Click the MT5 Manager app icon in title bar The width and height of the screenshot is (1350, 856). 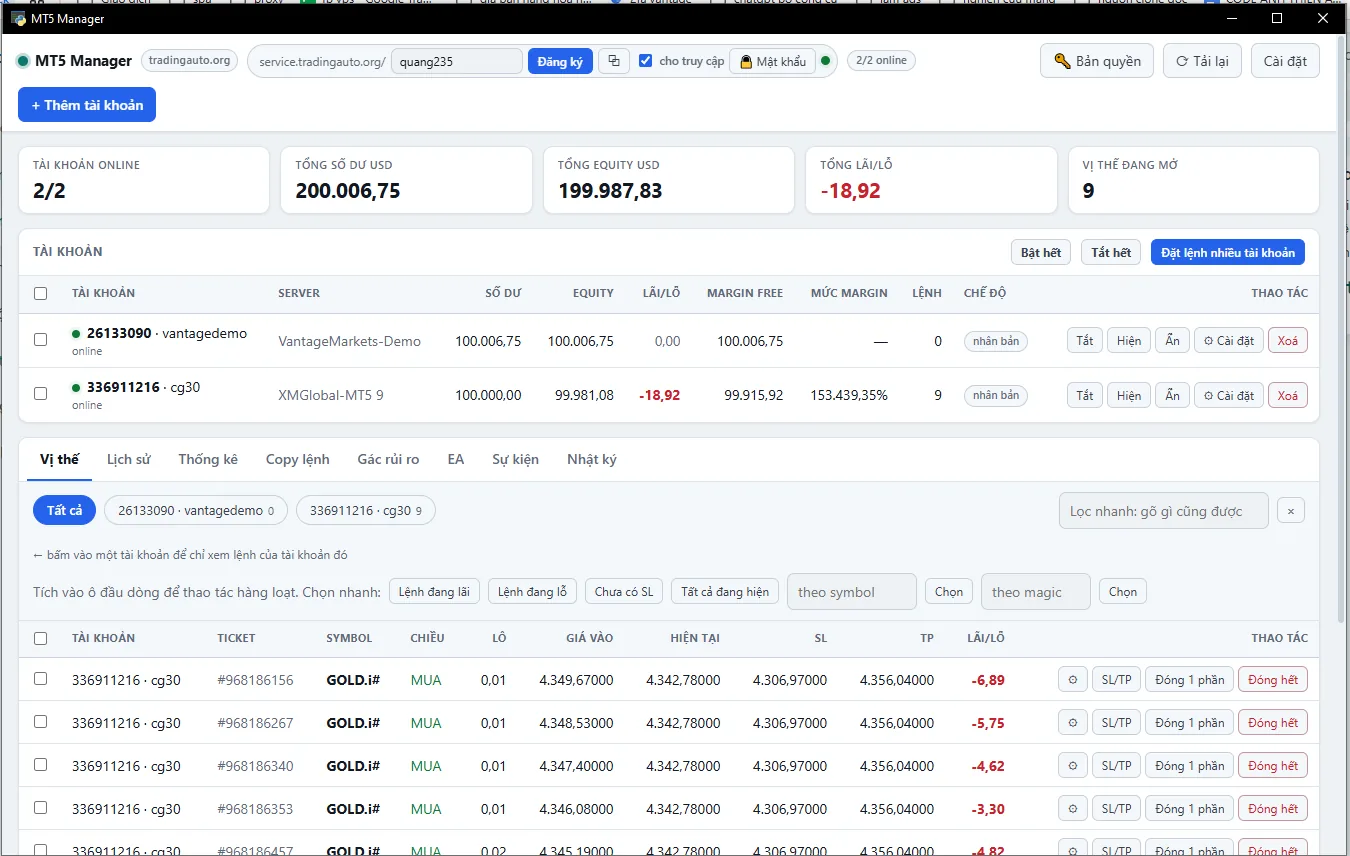point(18,19)
